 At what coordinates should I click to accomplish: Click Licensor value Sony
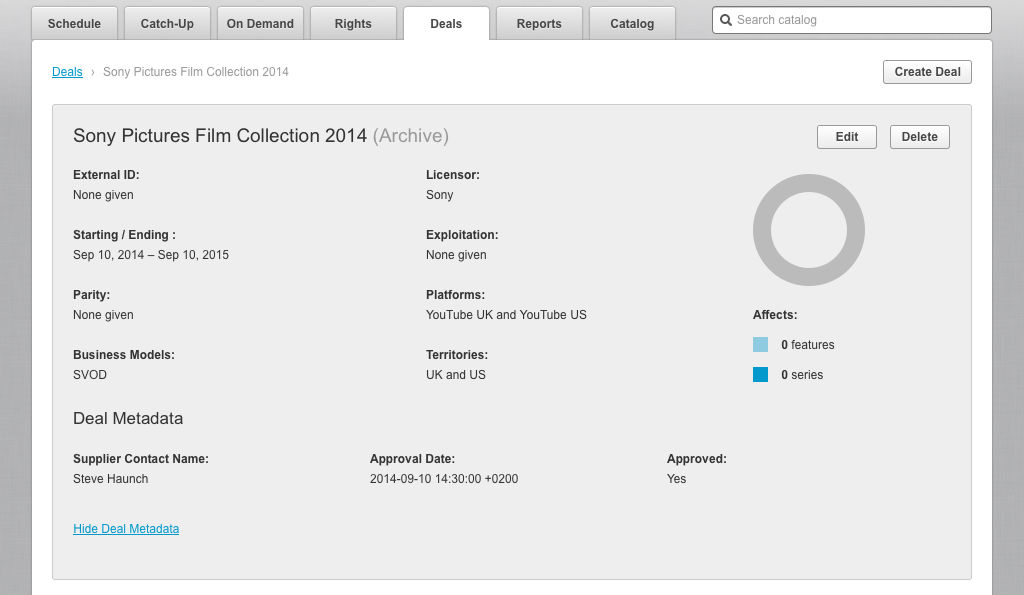pyautogui.click(x=440, y=195)
